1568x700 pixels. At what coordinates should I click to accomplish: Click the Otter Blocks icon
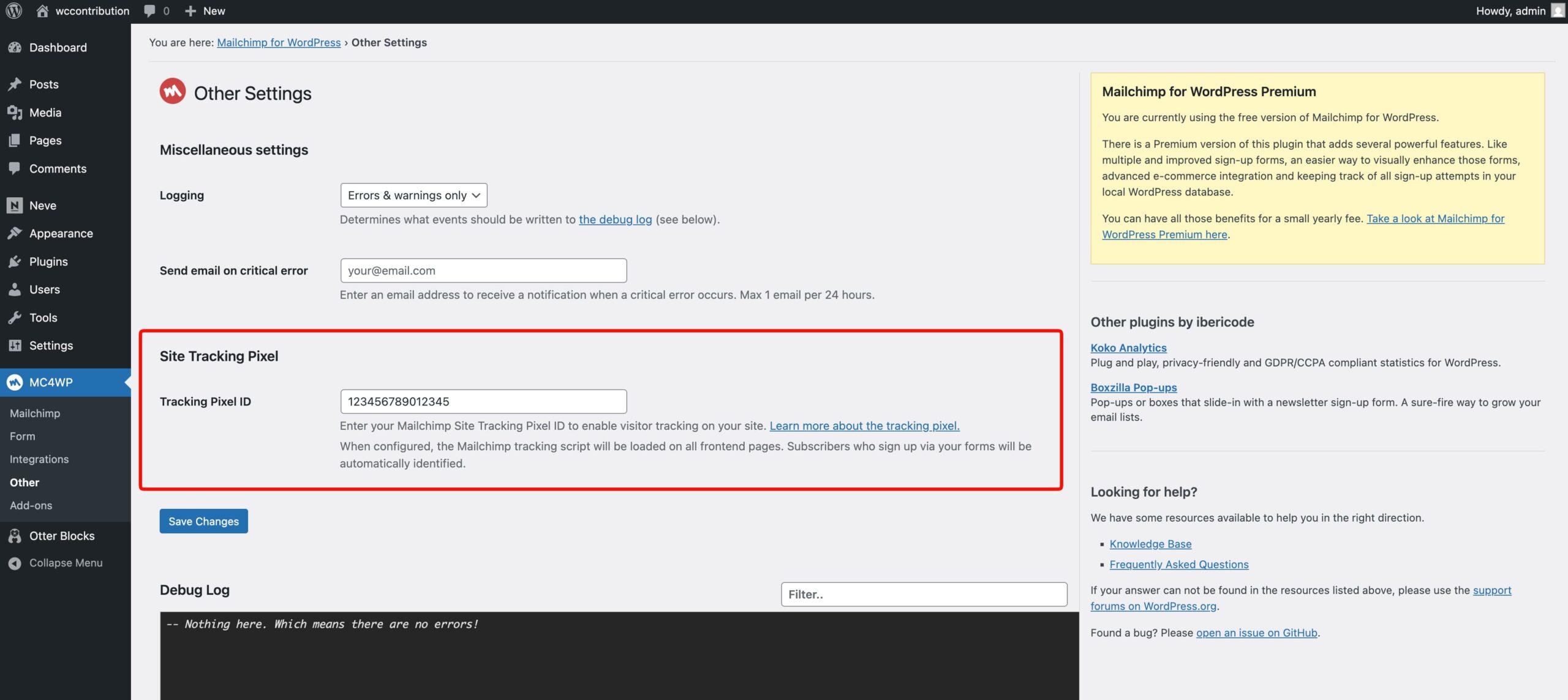(15, 536)
